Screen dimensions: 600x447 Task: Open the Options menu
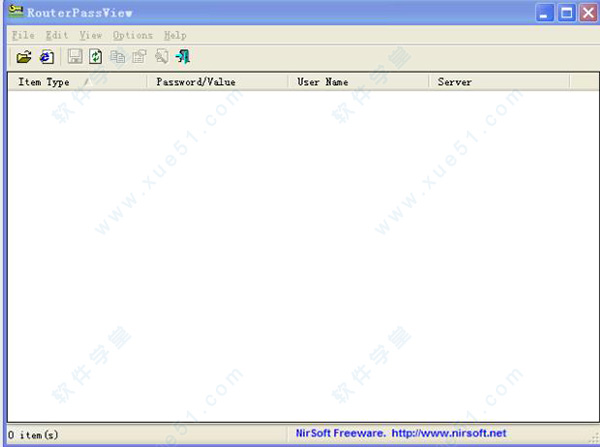point(133,35)
